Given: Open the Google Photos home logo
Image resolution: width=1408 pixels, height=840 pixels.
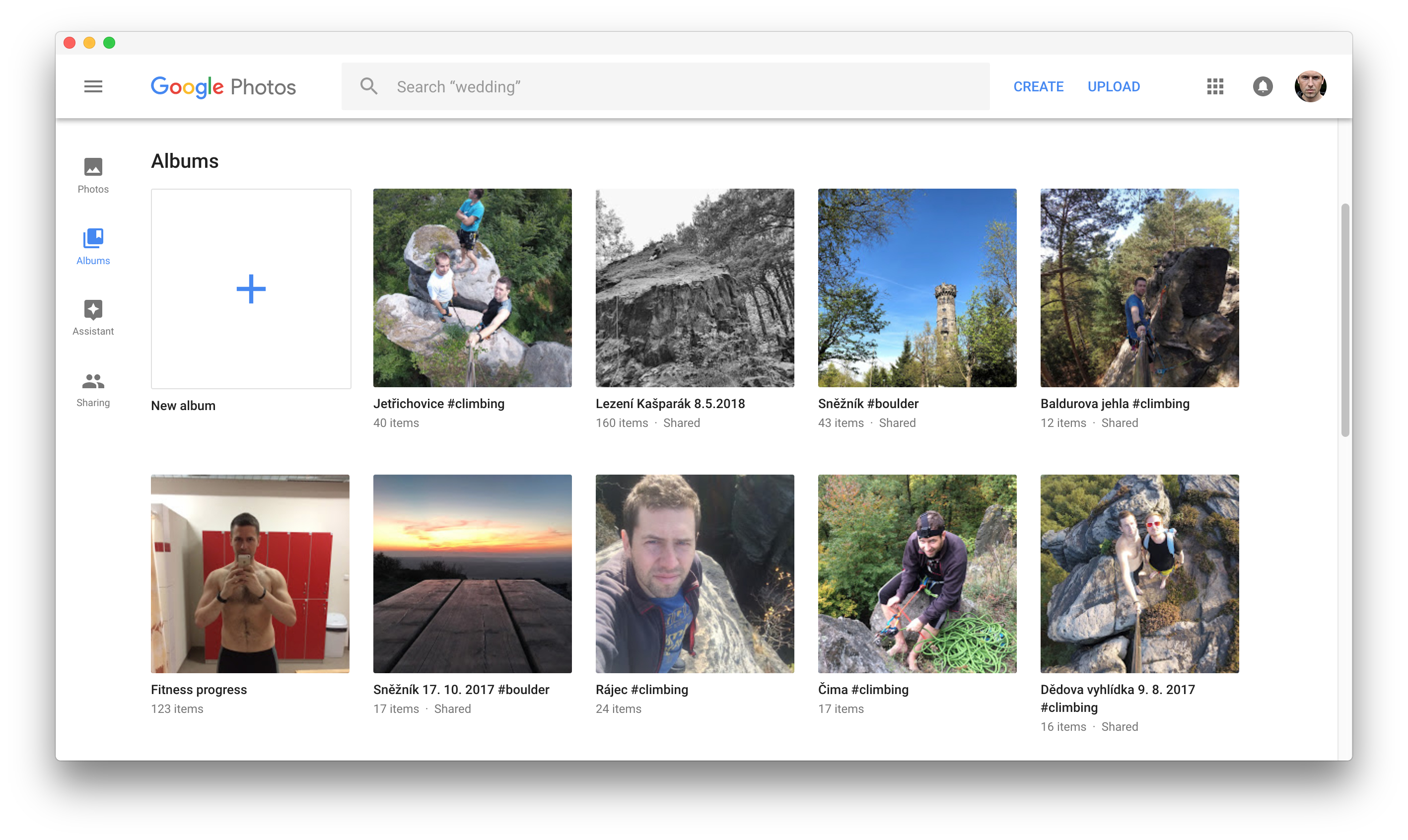Looking at the screenshot, I should (x=223, y=86).
